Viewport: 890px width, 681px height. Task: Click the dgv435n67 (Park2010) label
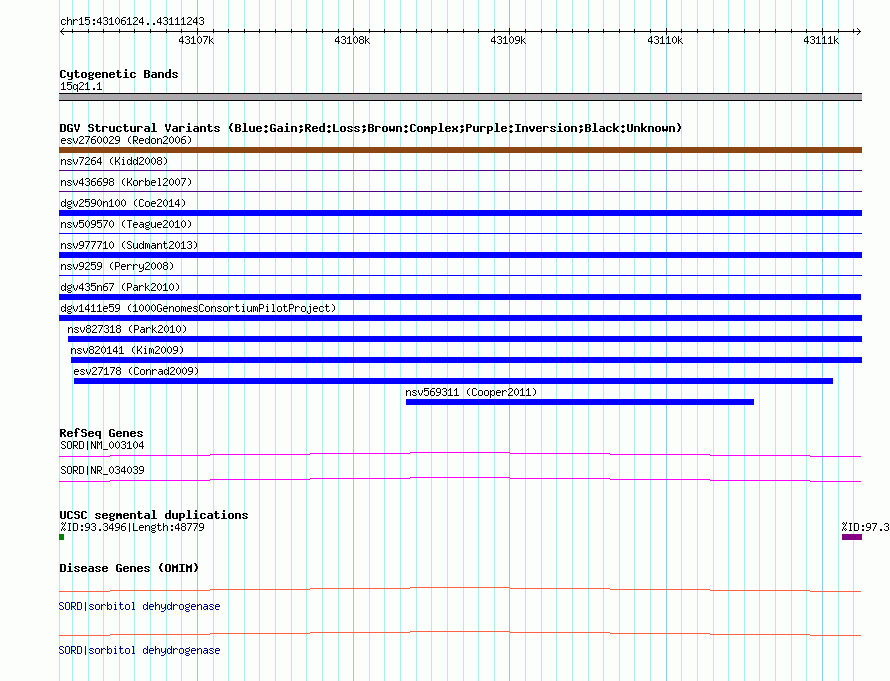(x=120, y=287)
